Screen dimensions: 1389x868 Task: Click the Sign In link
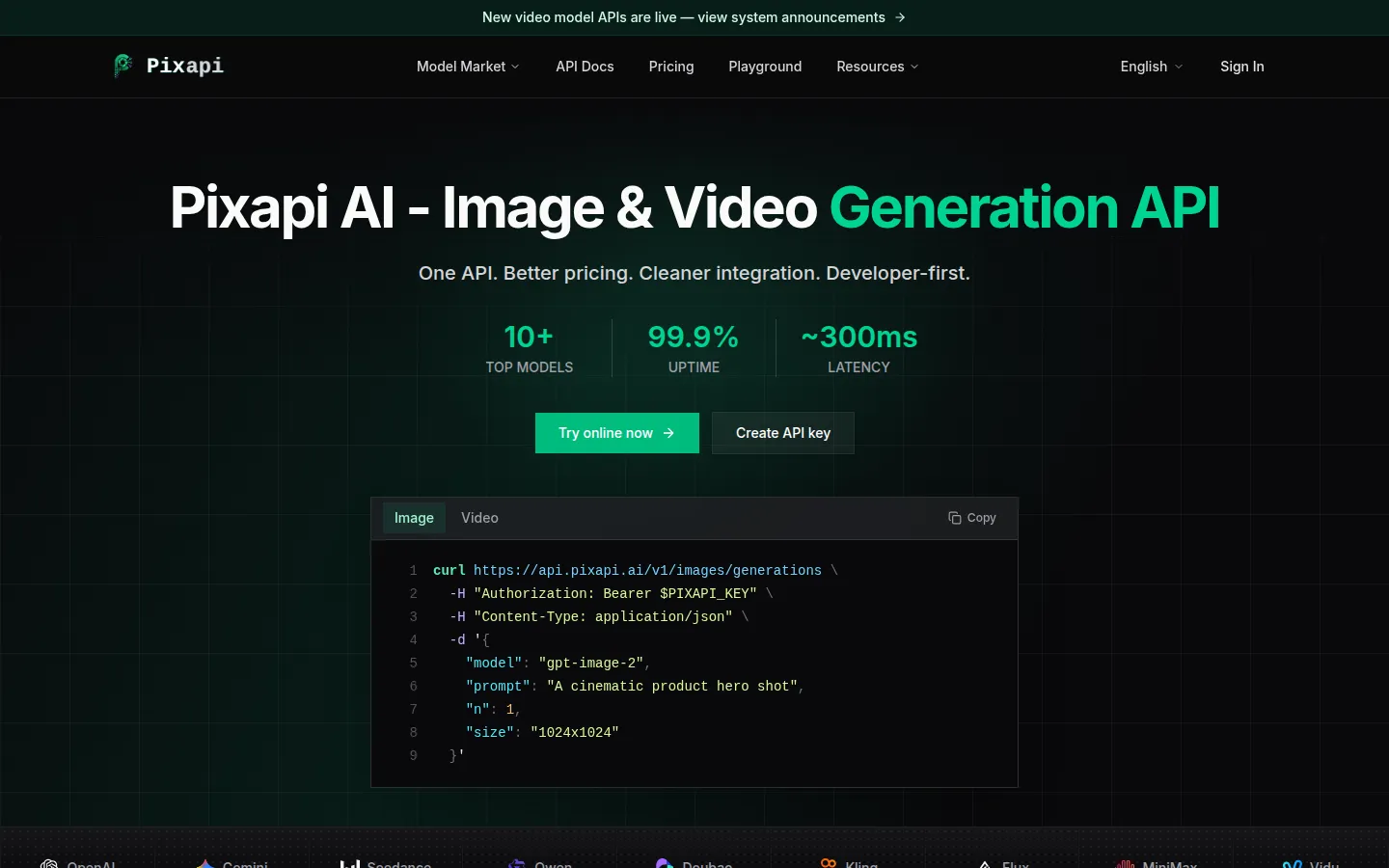coord(1242,67)
